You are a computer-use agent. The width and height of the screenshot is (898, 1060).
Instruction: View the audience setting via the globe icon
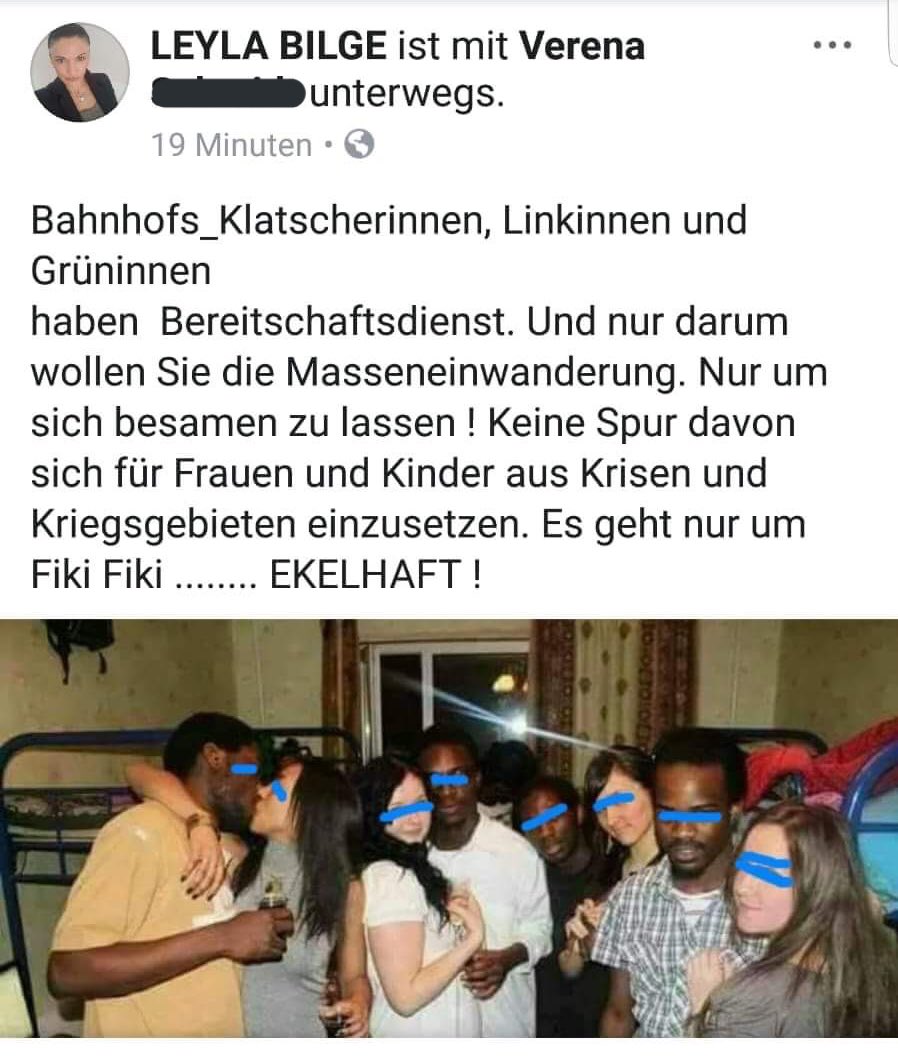pos(359,144)
